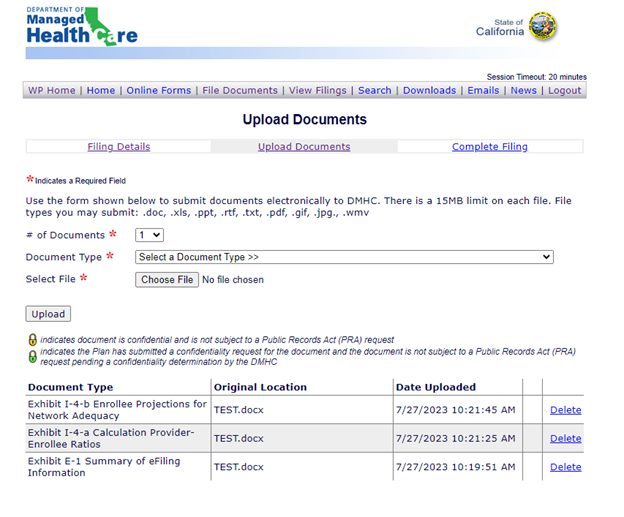Go to the Complete Filing tab
Viewport: 624px width, 517px height.
pyautogui.click(x=489, y=147)
